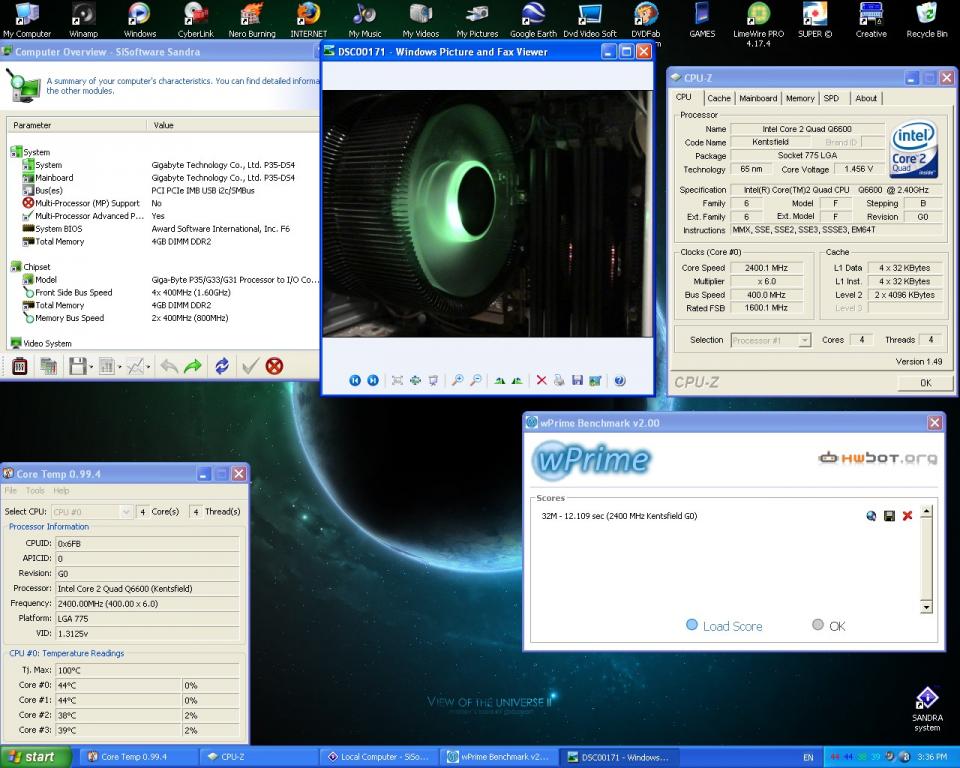Image resolution: width=960 pixels, height=768 pixels.
Task: Delete the image with the red X icon
Action: 541,380
